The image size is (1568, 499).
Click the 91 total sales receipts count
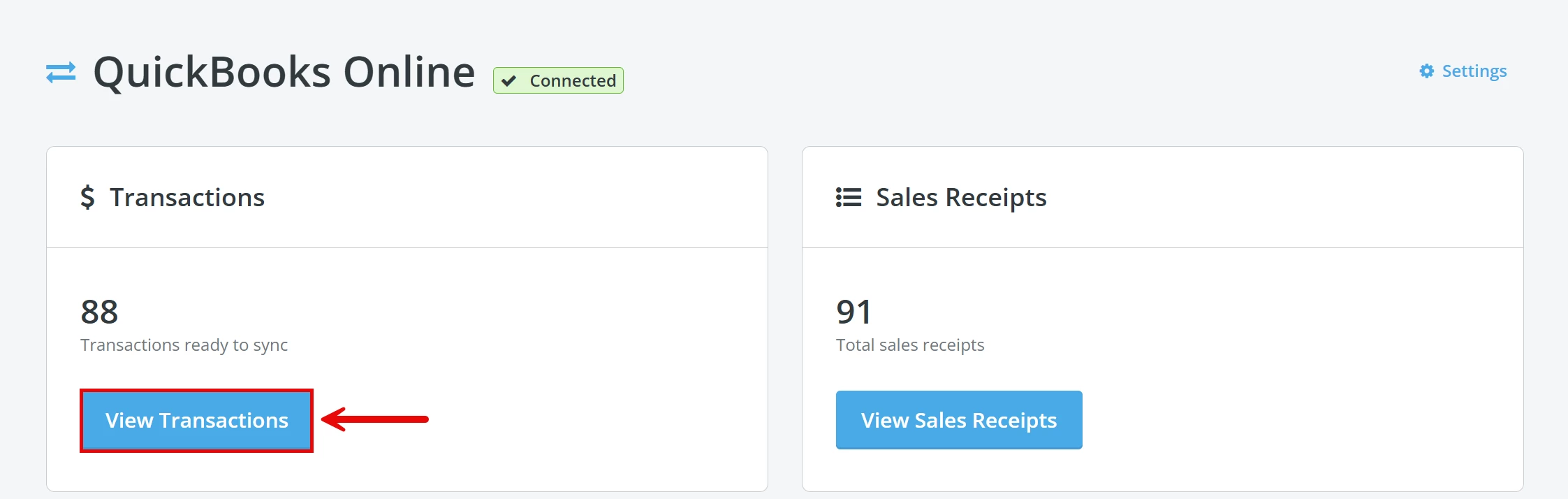[x=853, y=312]
